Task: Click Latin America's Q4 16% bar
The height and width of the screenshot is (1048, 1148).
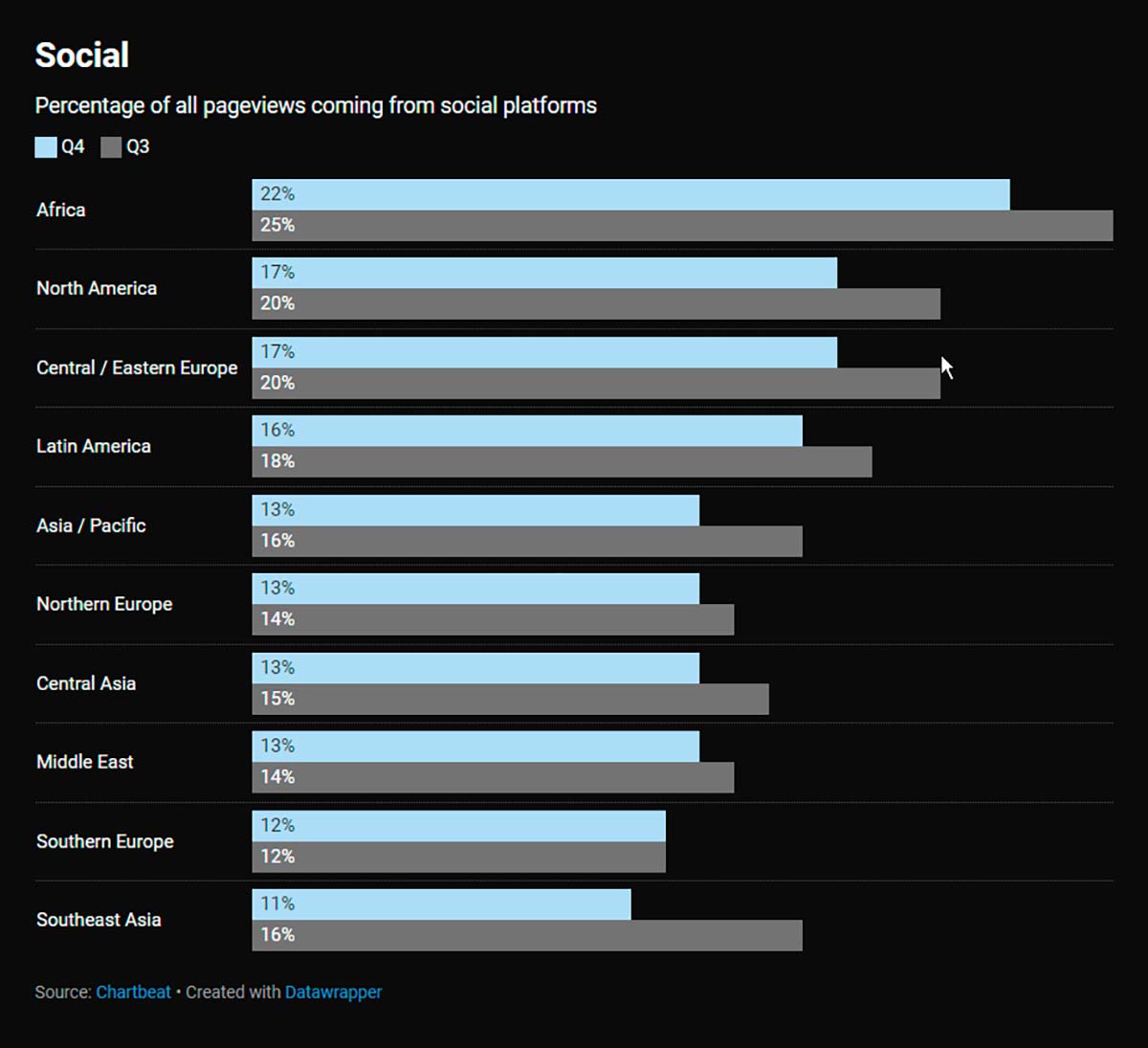Action: click(527, 431)
